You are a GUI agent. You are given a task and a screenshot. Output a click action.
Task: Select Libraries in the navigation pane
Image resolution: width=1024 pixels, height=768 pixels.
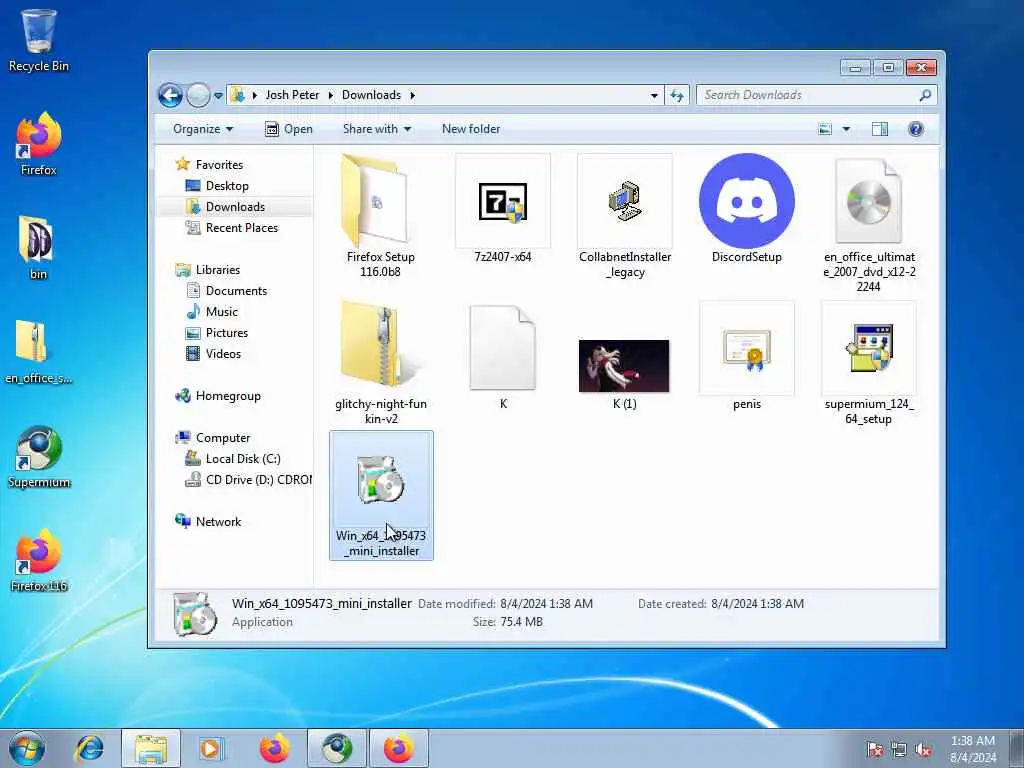[217, 270]
